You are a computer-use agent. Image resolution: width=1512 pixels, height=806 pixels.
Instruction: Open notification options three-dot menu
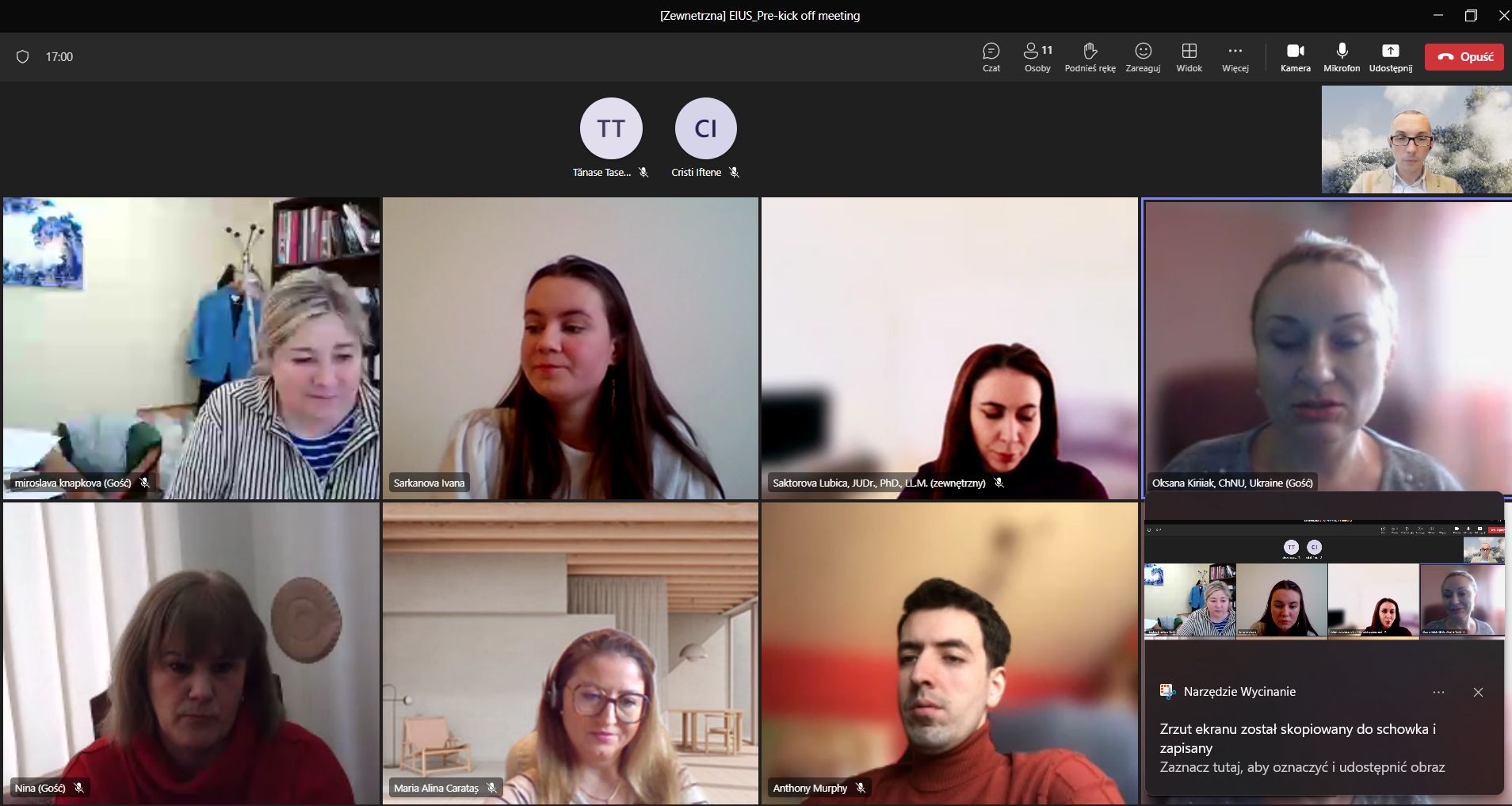pyautogui.click(x=1438, y=692)
